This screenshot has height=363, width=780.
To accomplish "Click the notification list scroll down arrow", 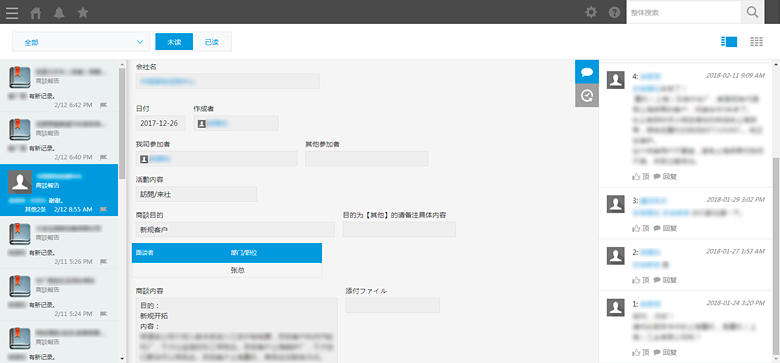I will click(x=122, y=358).
